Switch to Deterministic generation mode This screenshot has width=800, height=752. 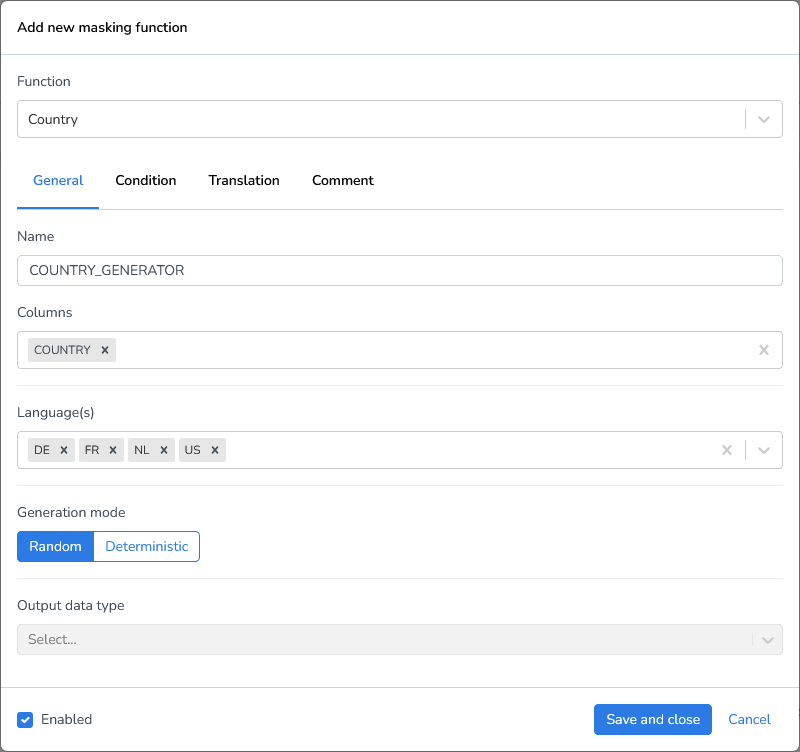147,546
